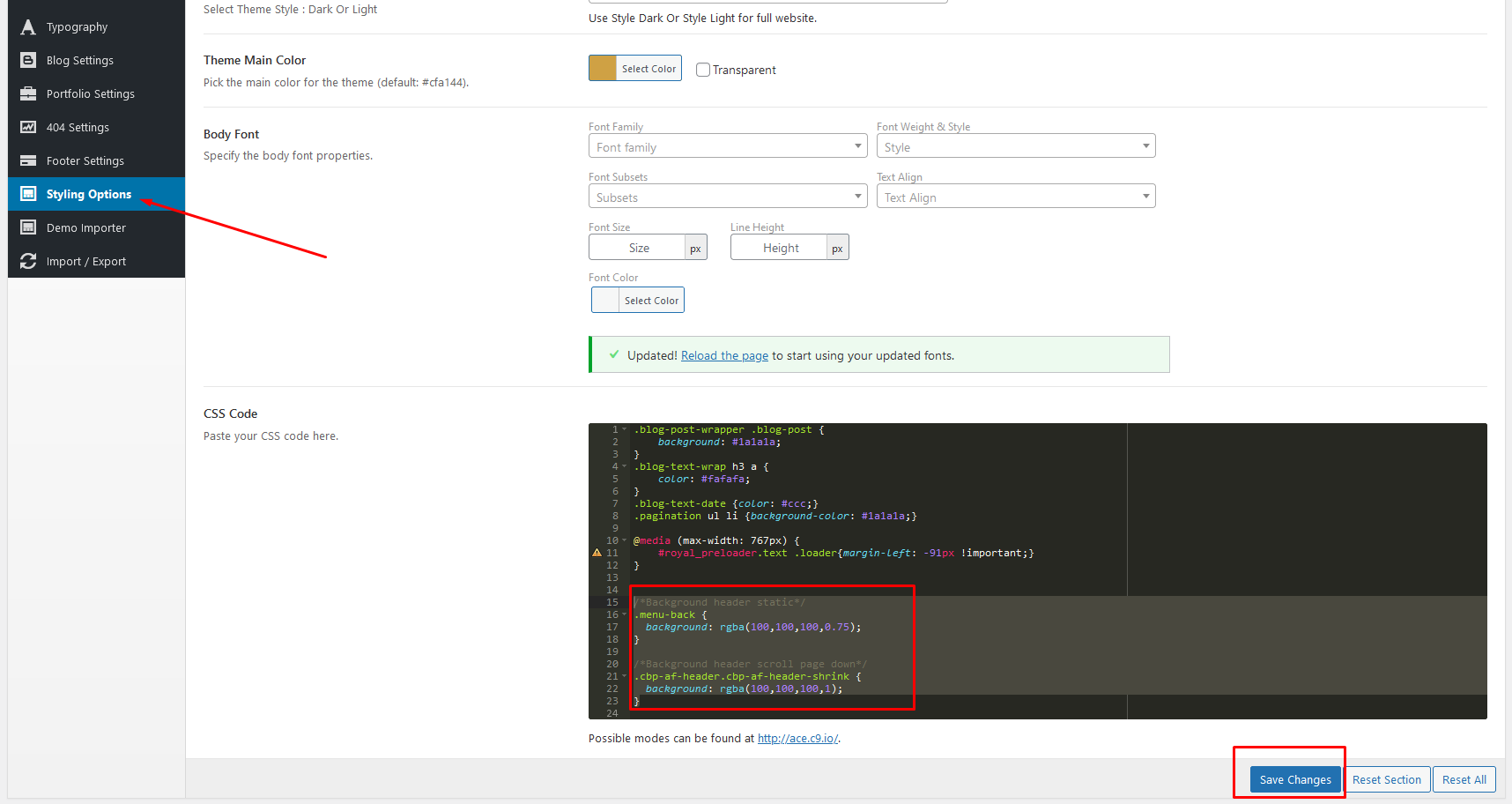1512x804 pixels.
Task: Switch to Footer Settings
Action: pyautogui.click(x=96, y=161)
